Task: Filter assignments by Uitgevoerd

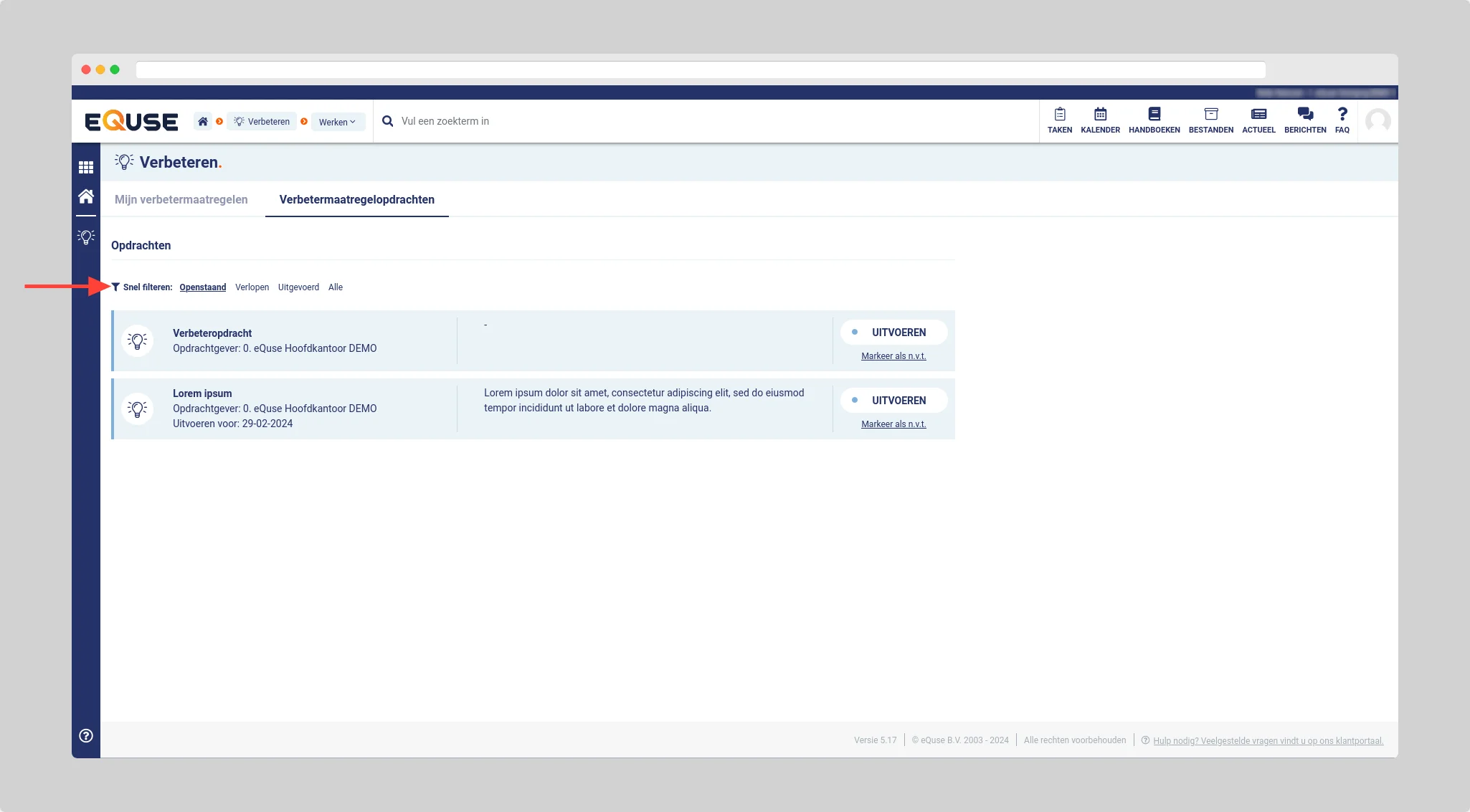Action: click(298, 287)
